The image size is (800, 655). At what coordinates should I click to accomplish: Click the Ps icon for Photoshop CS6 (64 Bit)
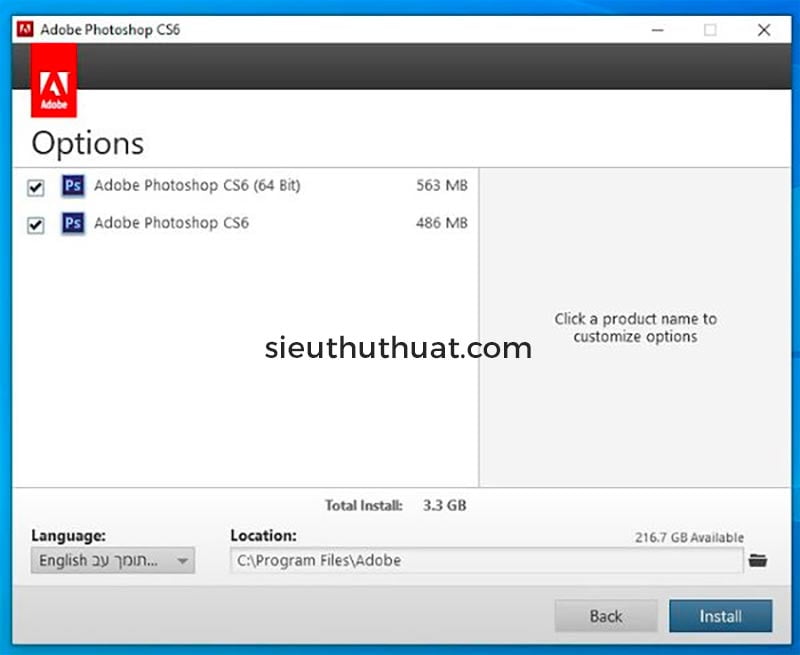point(72,186)
